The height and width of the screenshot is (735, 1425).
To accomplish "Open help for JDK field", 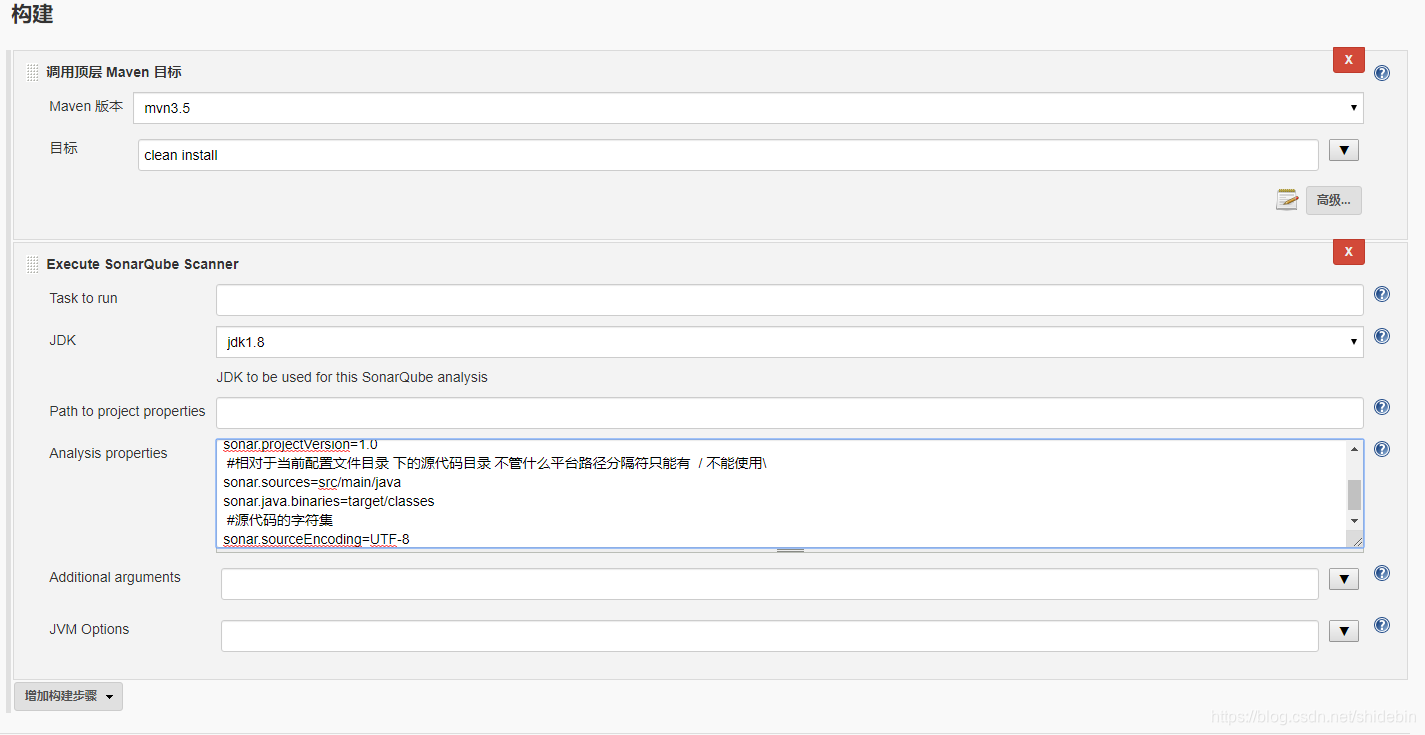I will (x=1382, y=336).
